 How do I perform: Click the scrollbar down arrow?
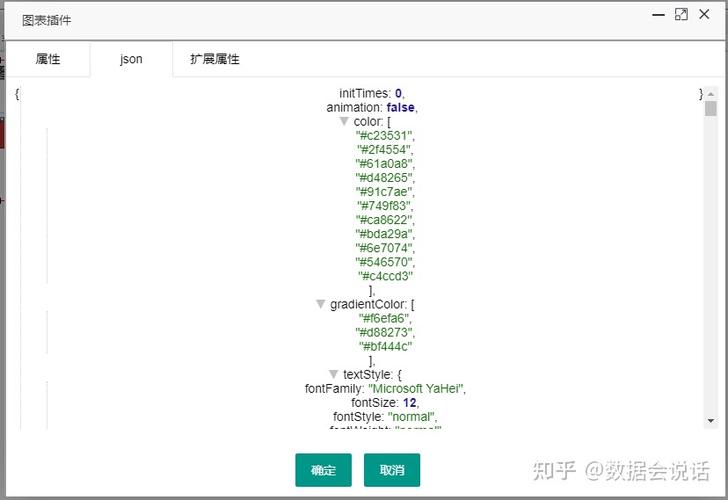(711, 421)
